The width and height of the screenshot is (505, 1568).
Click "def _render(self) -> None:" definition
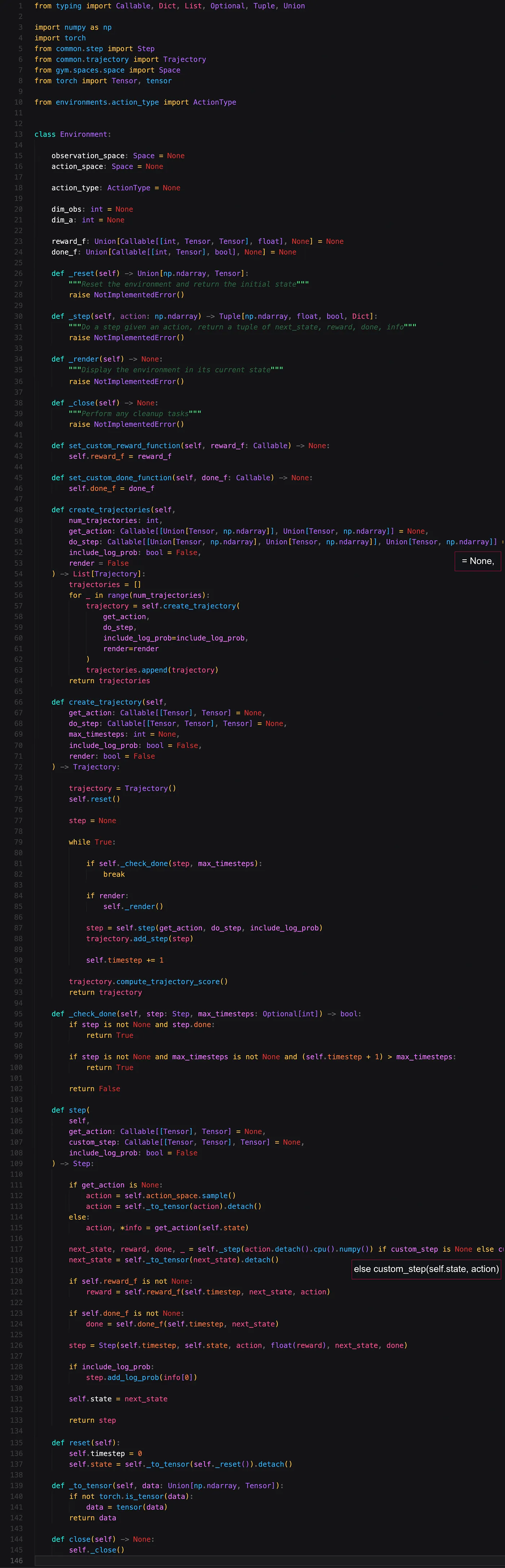107,359
